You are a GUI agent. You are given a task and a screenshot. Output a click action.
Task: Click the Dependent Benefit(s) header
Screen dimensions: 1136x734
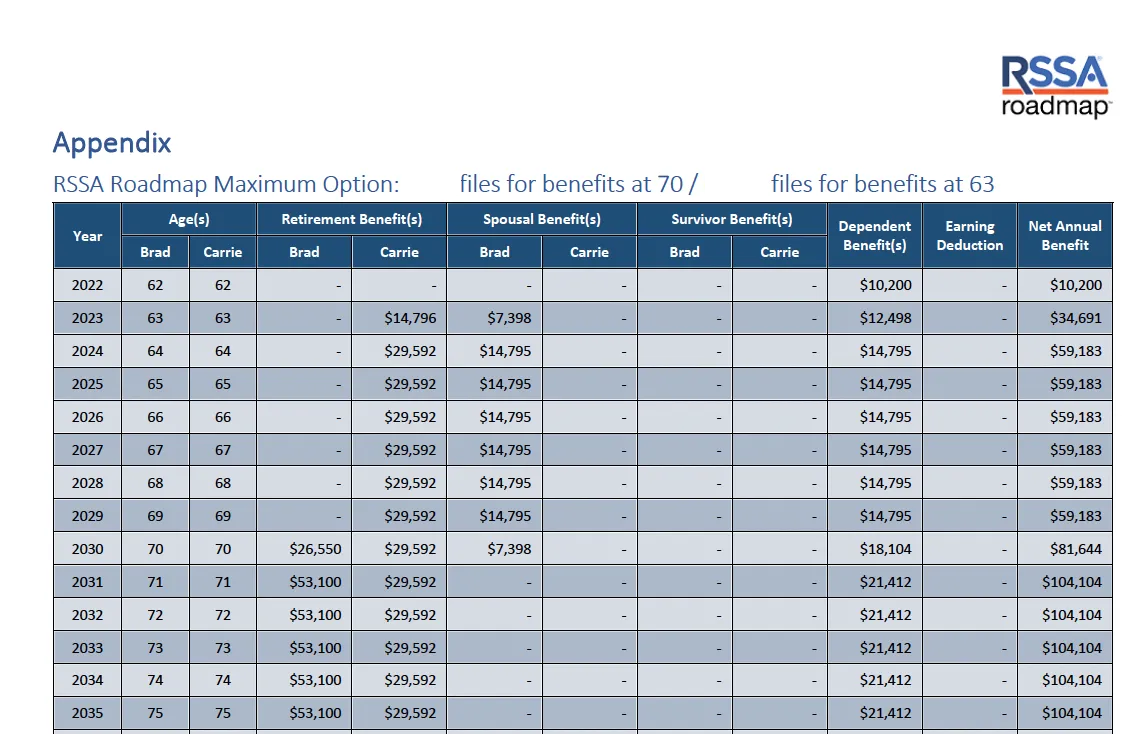coord(874,235)
